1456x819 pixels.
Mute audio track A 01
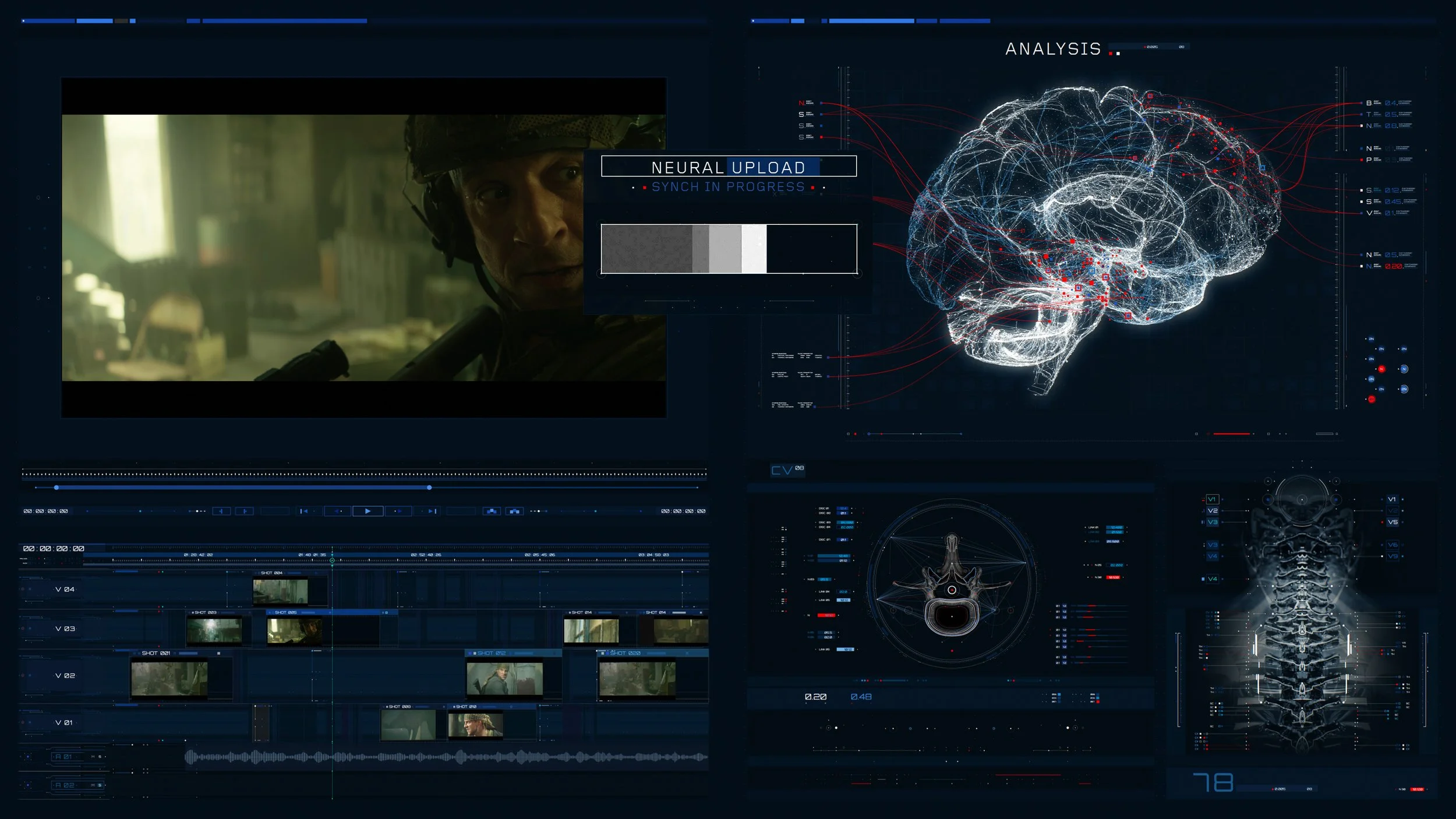tap(93, 757)
